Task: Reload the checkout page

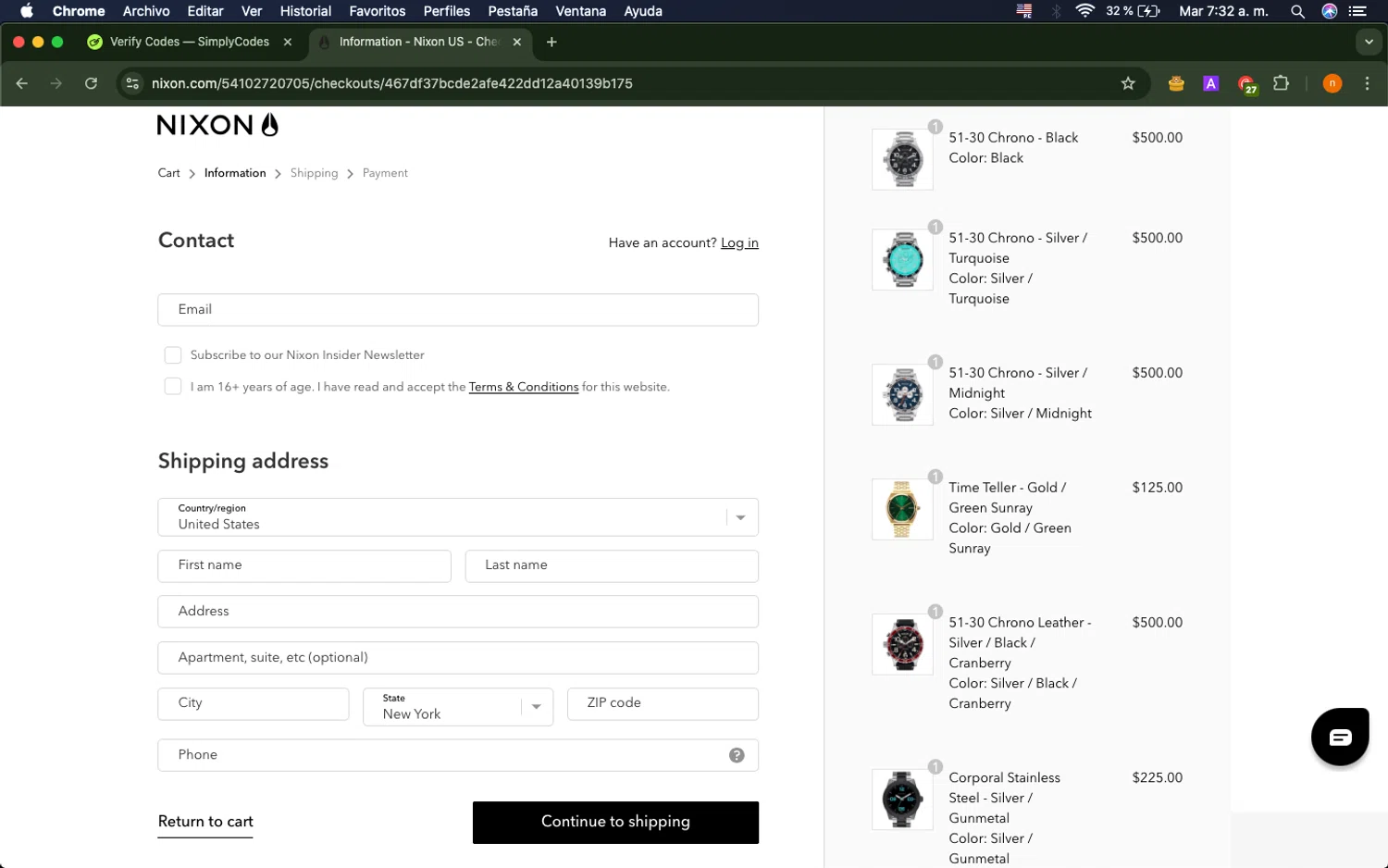Action: click(91, 83)
